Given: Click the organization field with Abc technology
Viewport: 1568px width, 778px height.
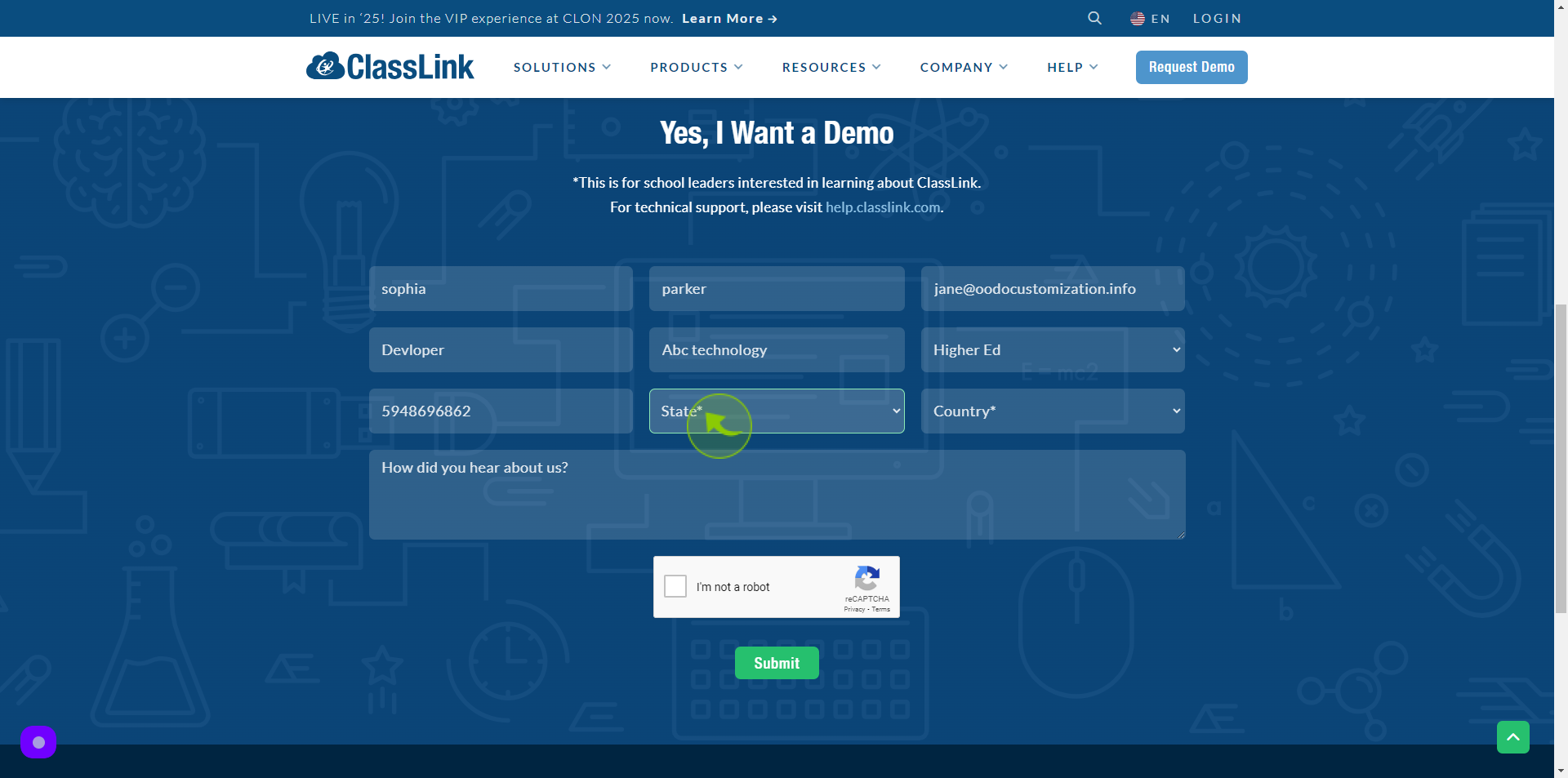Looking at the screenshot, I should coord(777,349).
